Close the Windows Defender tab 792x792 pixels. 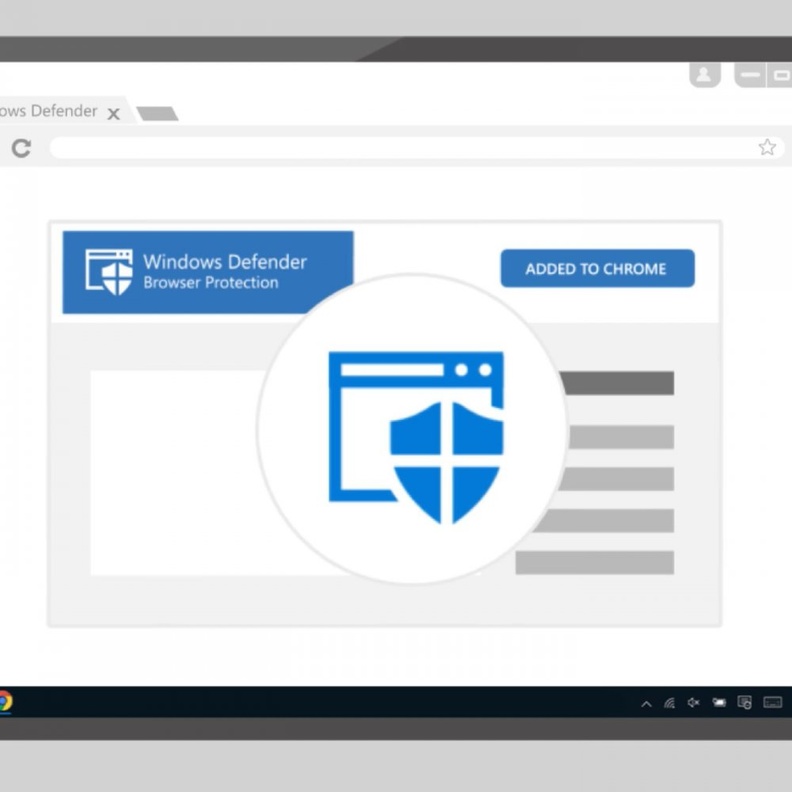point(113,114)
